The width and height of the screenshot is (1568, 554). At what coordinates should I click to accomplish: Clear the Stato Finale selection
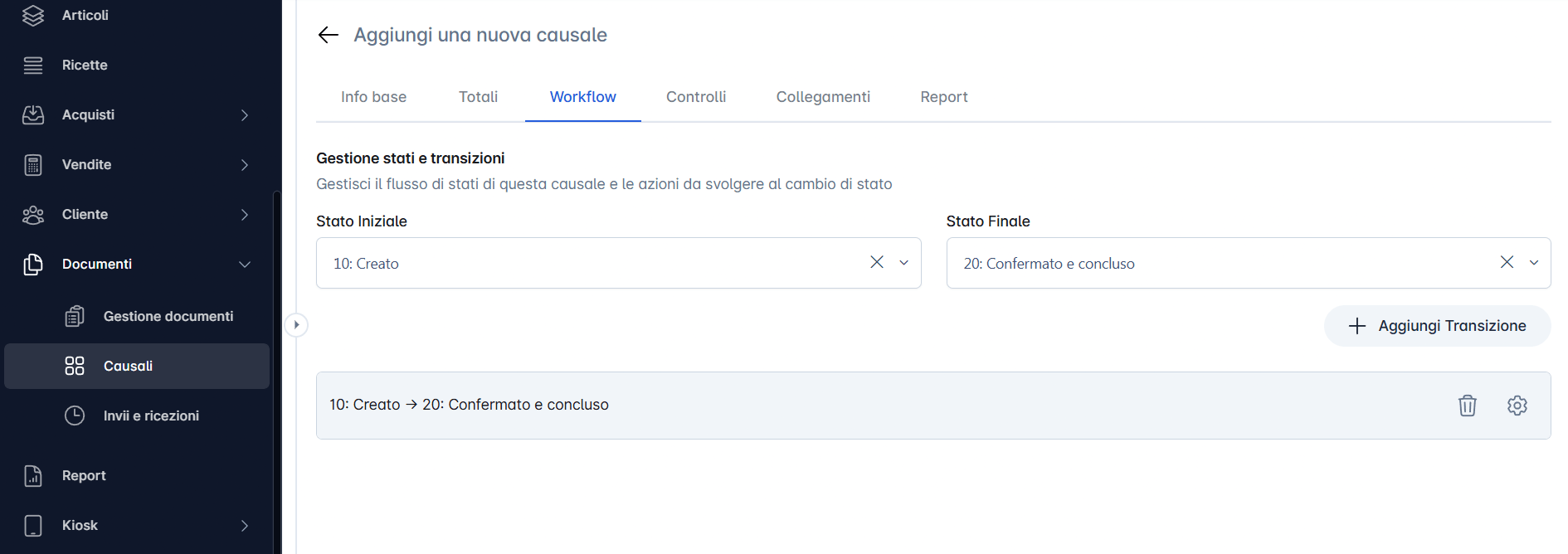[1507, 262]
